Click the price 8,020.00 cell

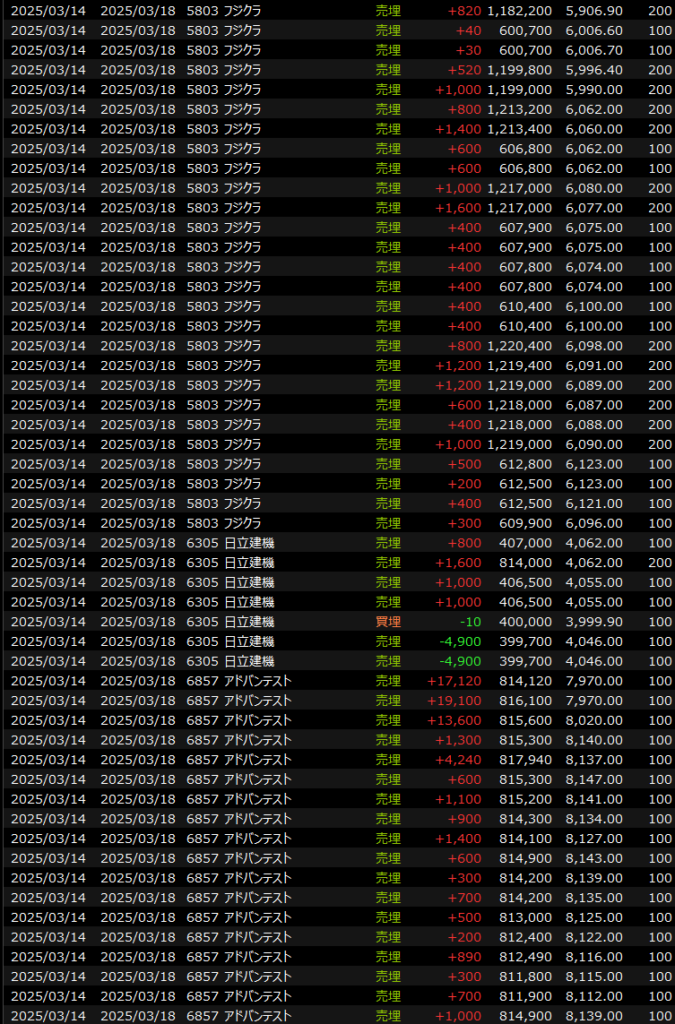click(x=594, y=720)
